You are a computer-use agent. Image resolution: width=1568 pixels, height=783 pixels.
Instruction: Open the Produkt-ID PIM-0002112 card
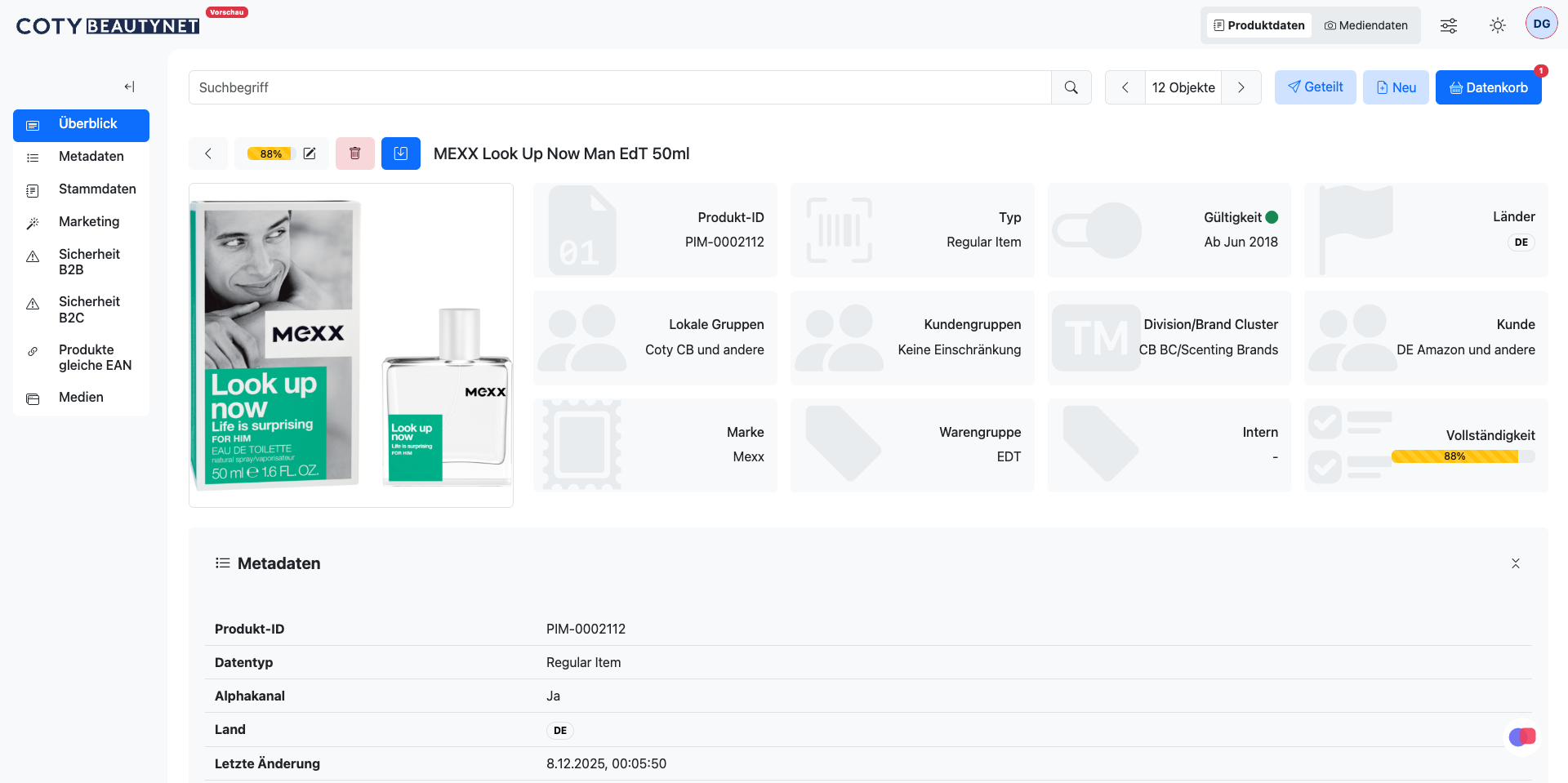click(655, 230)
